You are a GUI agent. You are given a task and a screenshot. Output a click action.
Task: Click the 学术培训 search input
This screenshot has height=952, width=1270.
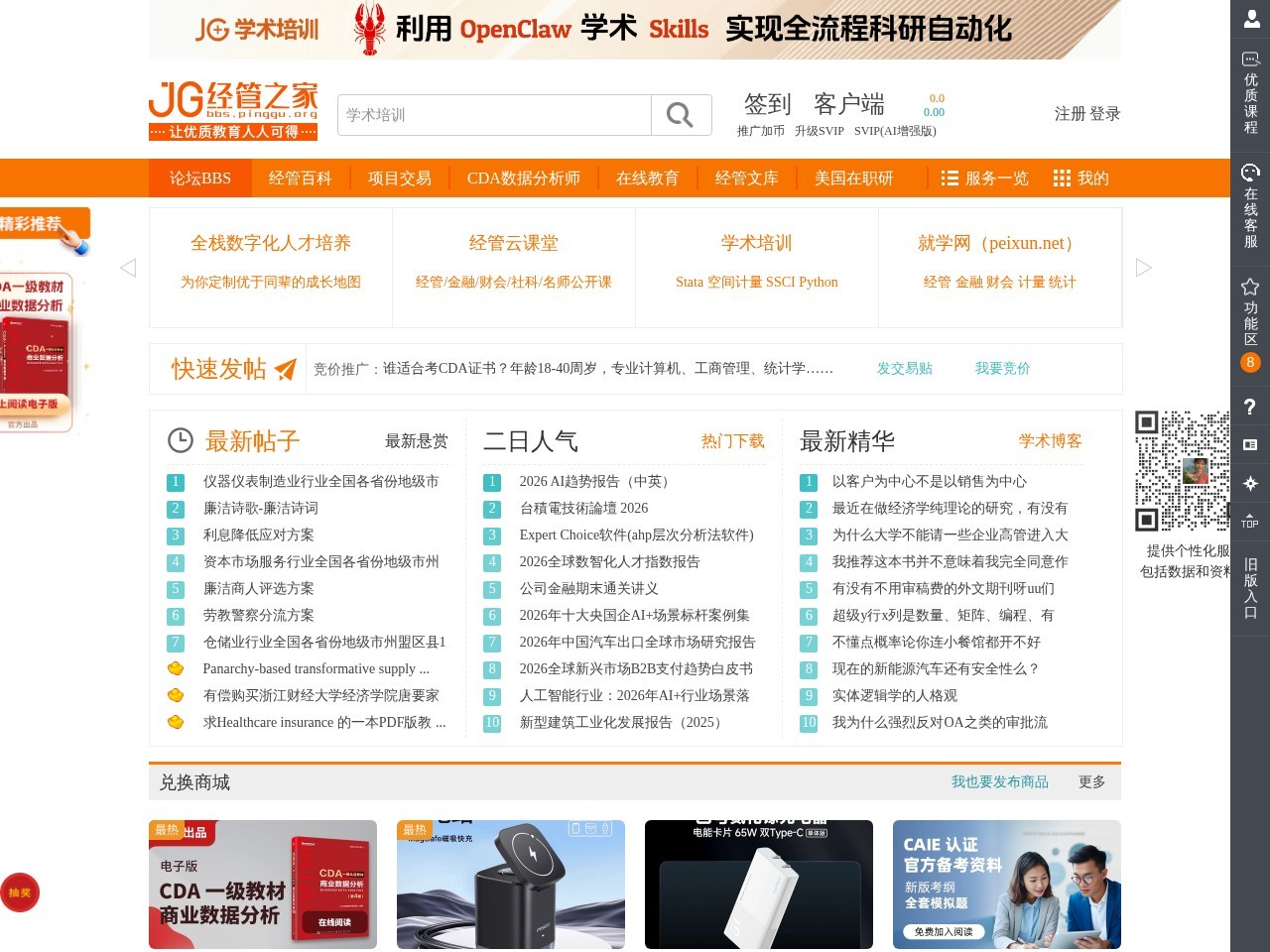pyautogui.click(x=494, y=115)
